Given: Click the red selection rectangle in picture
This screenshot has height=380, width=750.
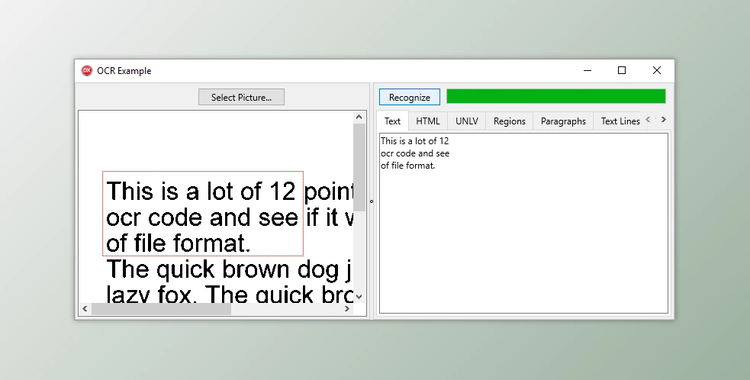Looking at the screenshot, I should (x=203, y=213).
